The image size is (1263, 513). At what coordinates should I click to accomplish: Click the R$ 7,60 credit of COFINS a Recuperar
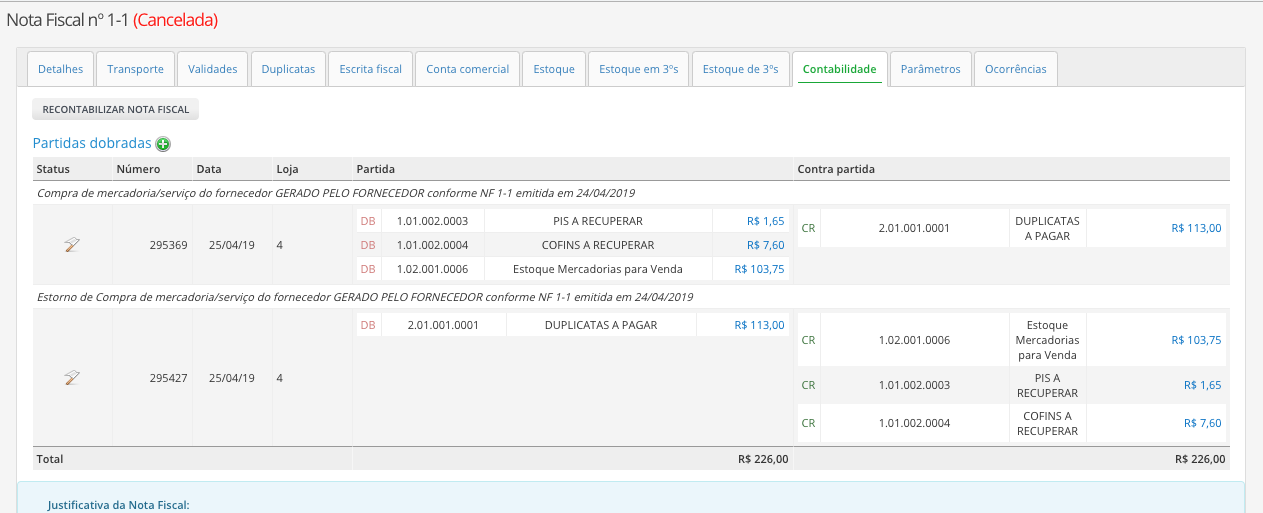tap(1203, 423)
